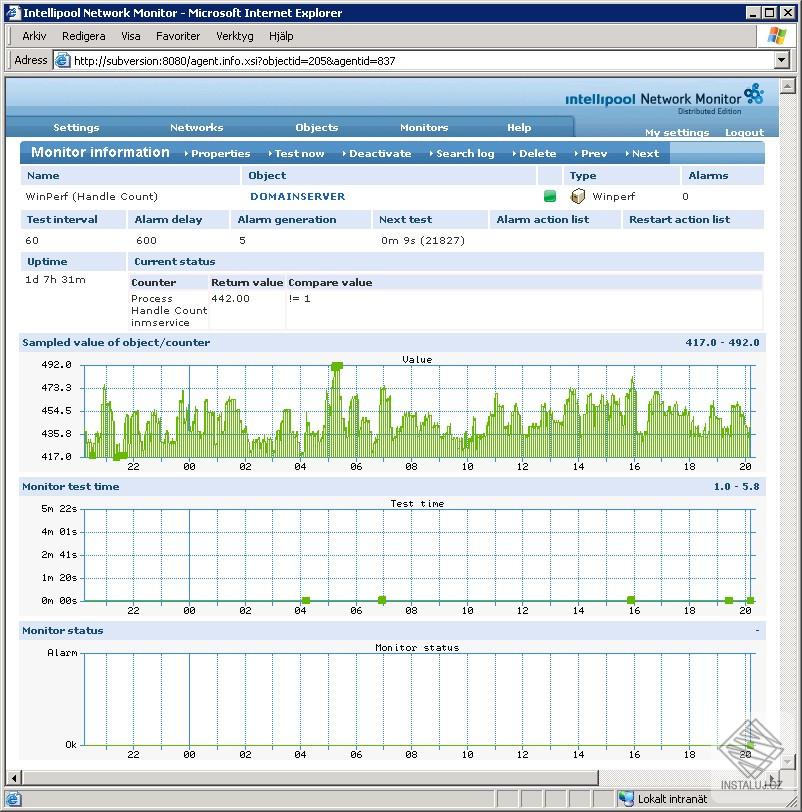Open the Verktyg menu
The width and height of the screenshot is (802, 812).
(235, 36)
